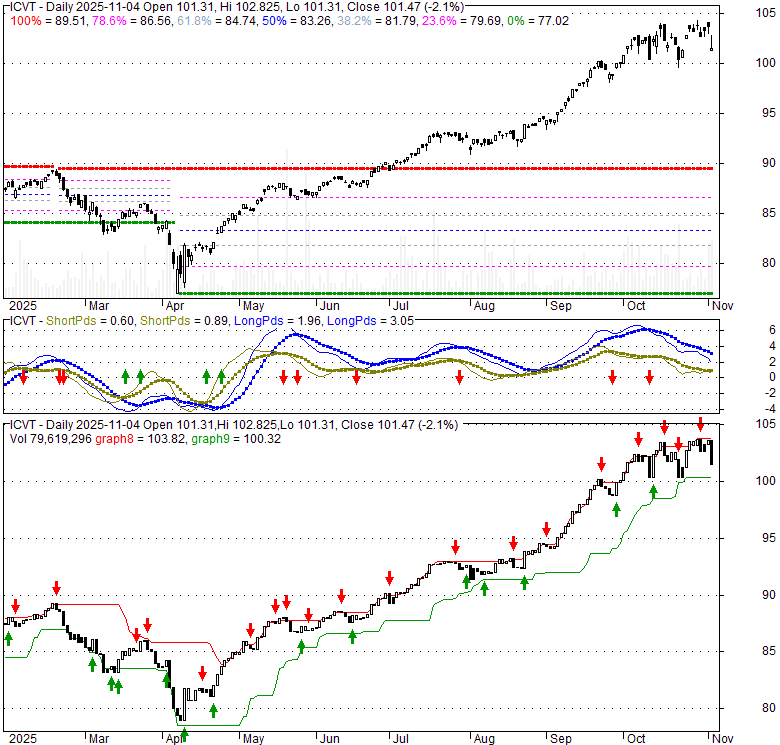This screenshot has height=745, width=780.
Task: Click the bottom chart title 'ICVT - Daily 2025-11-04'
Action: (x=75, y=425)
